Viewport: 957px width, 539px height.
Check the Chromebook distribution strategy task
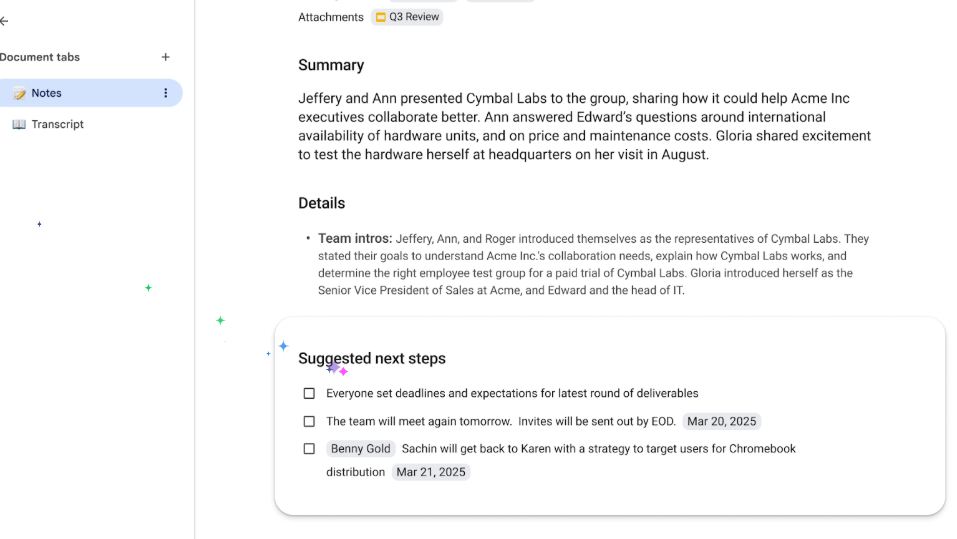click(309, 449)
